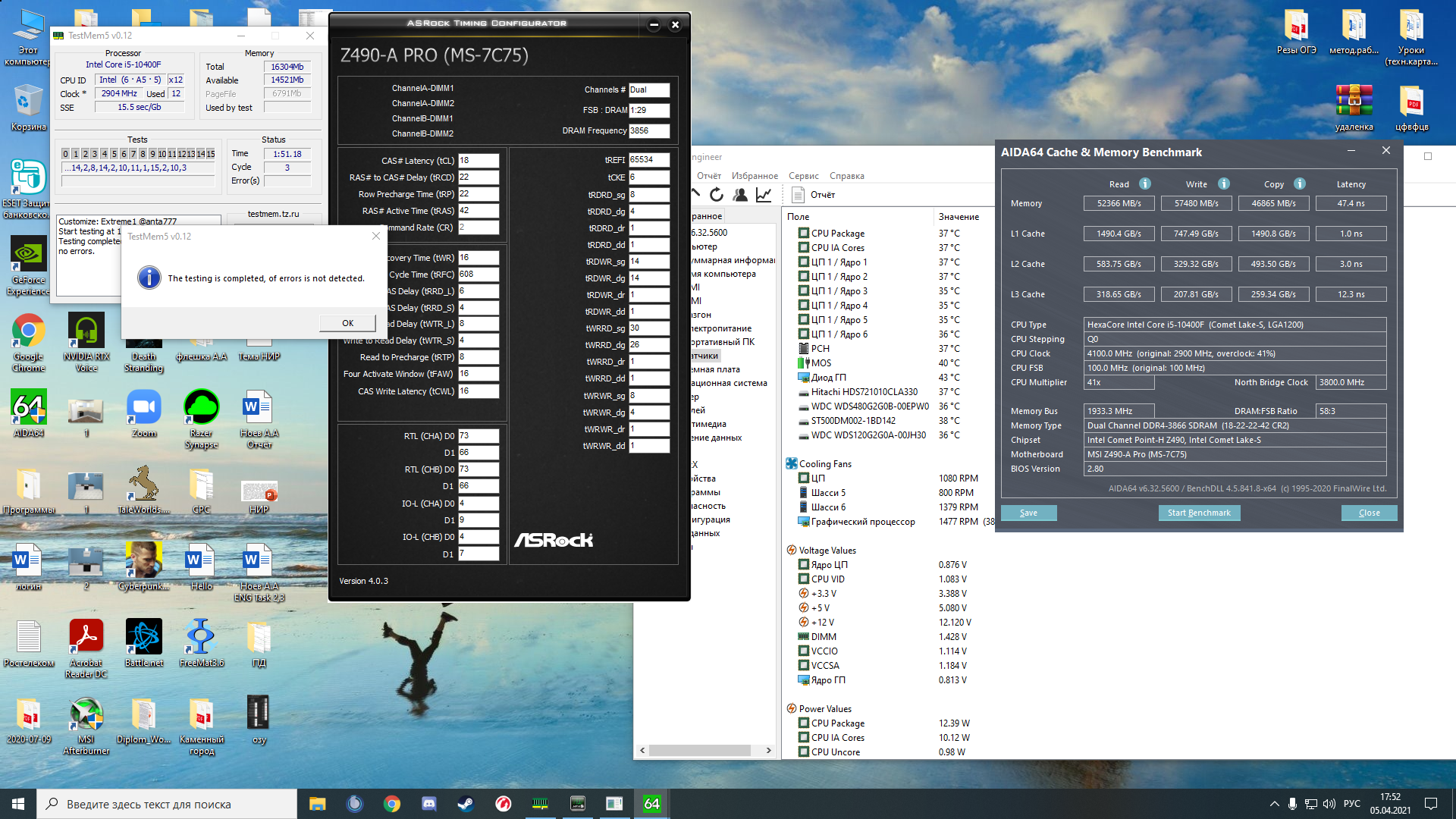Open the Steam taskbar icon
1456x819 pixels.
[x=466, y=804]
